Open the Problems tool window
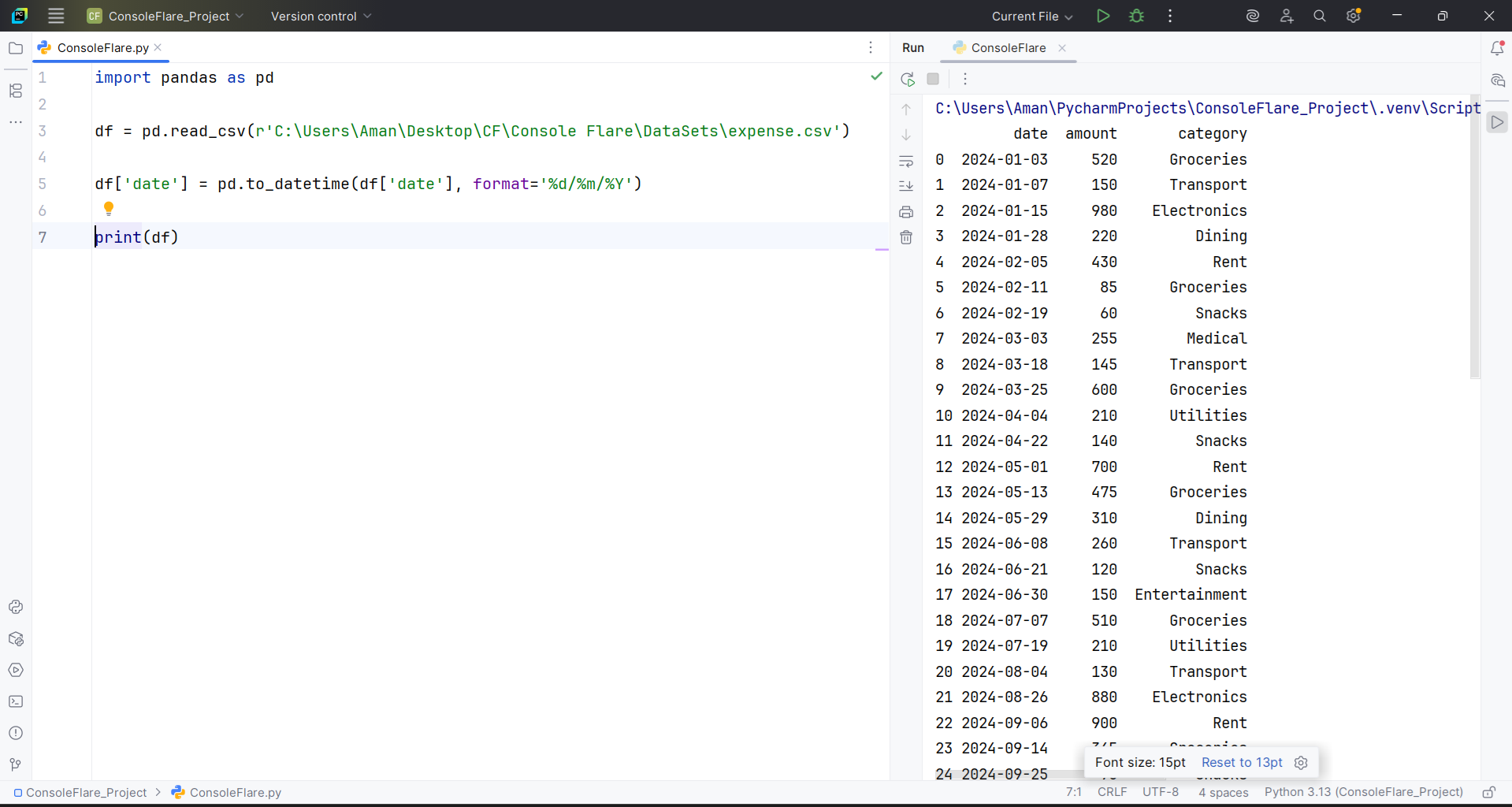This screenshot has width=1512, height=807. [x=16, y=733]
